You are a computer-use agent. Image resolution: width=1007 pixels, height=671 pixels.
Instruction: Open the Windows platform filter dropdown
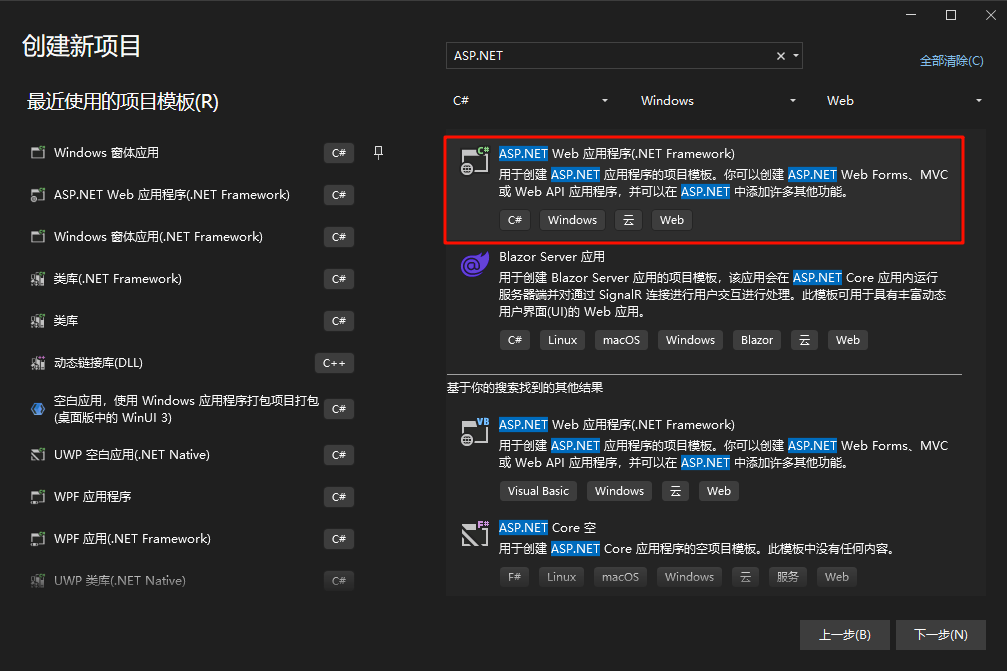718,101
